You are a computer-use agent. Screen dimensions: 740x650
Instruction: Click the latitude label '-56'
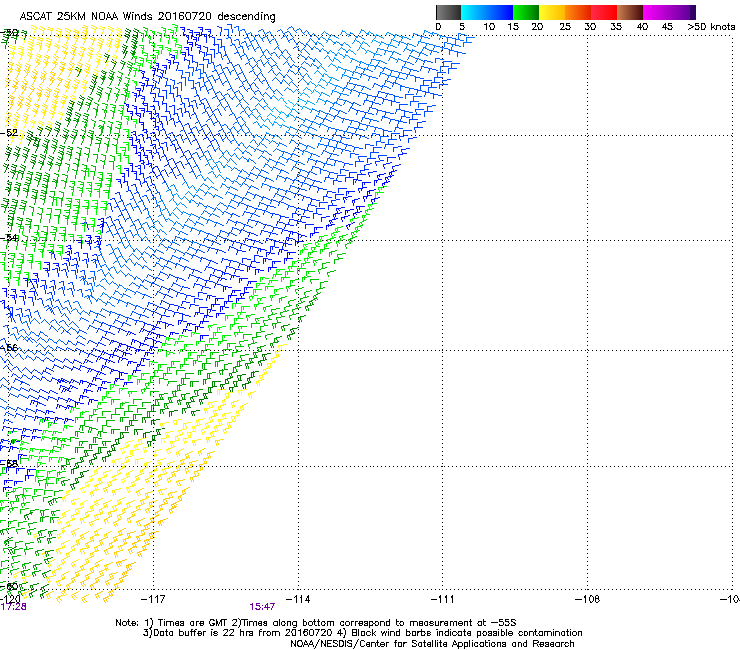pyautogui.click(x=9, y=347)
